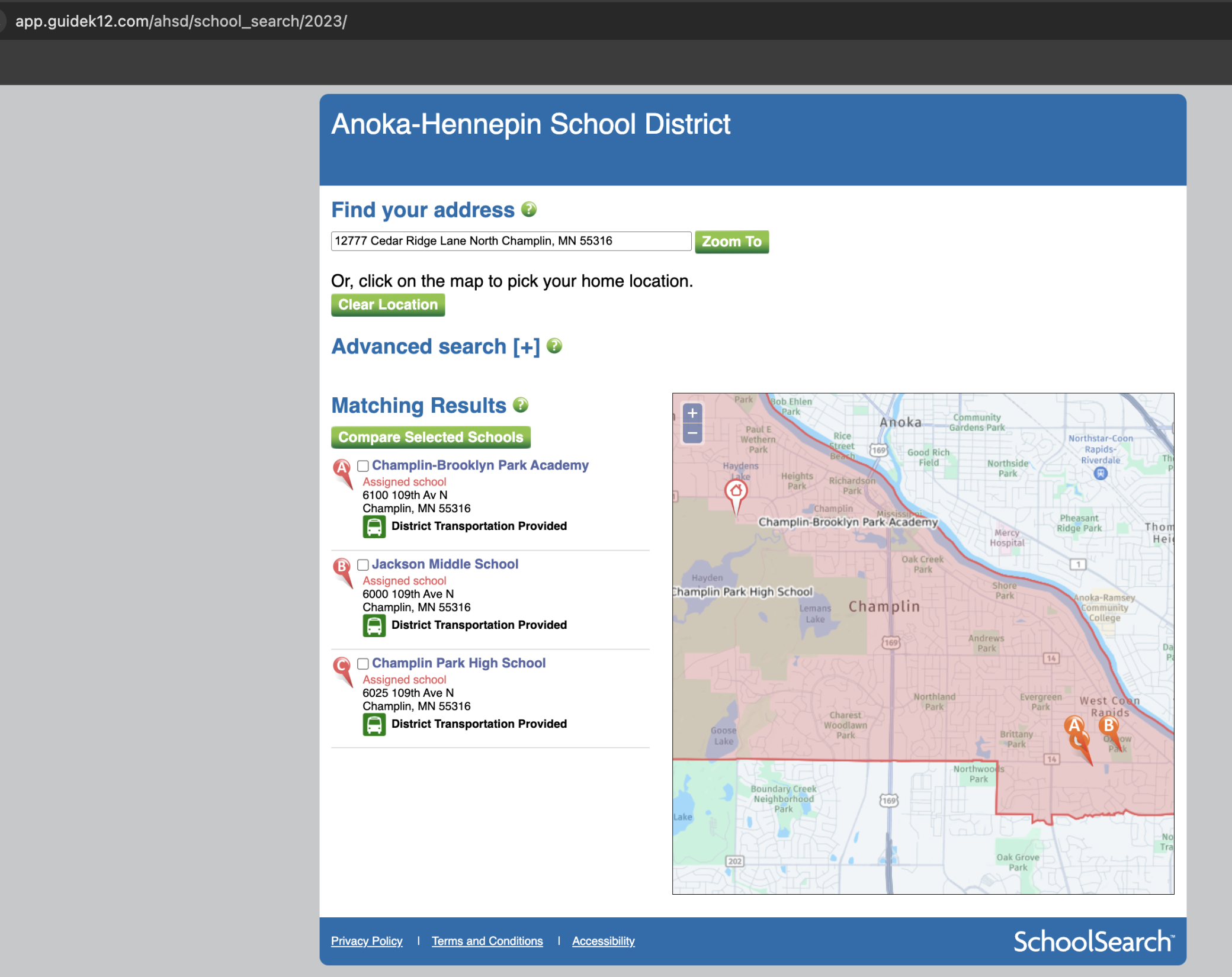
Task: Click the help icon beside Advanced search
Action: click(554, 346)
